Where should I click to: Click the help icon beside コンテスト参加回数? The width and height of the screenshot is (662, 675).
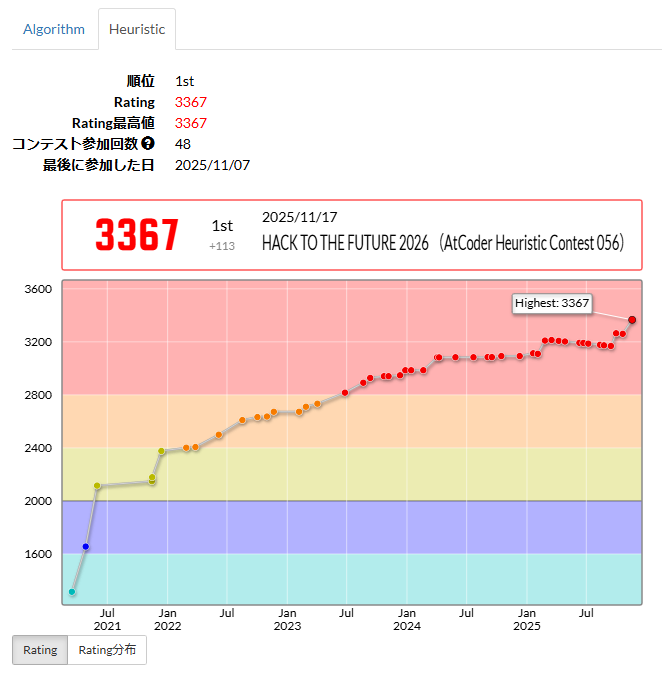pos(148,144)
